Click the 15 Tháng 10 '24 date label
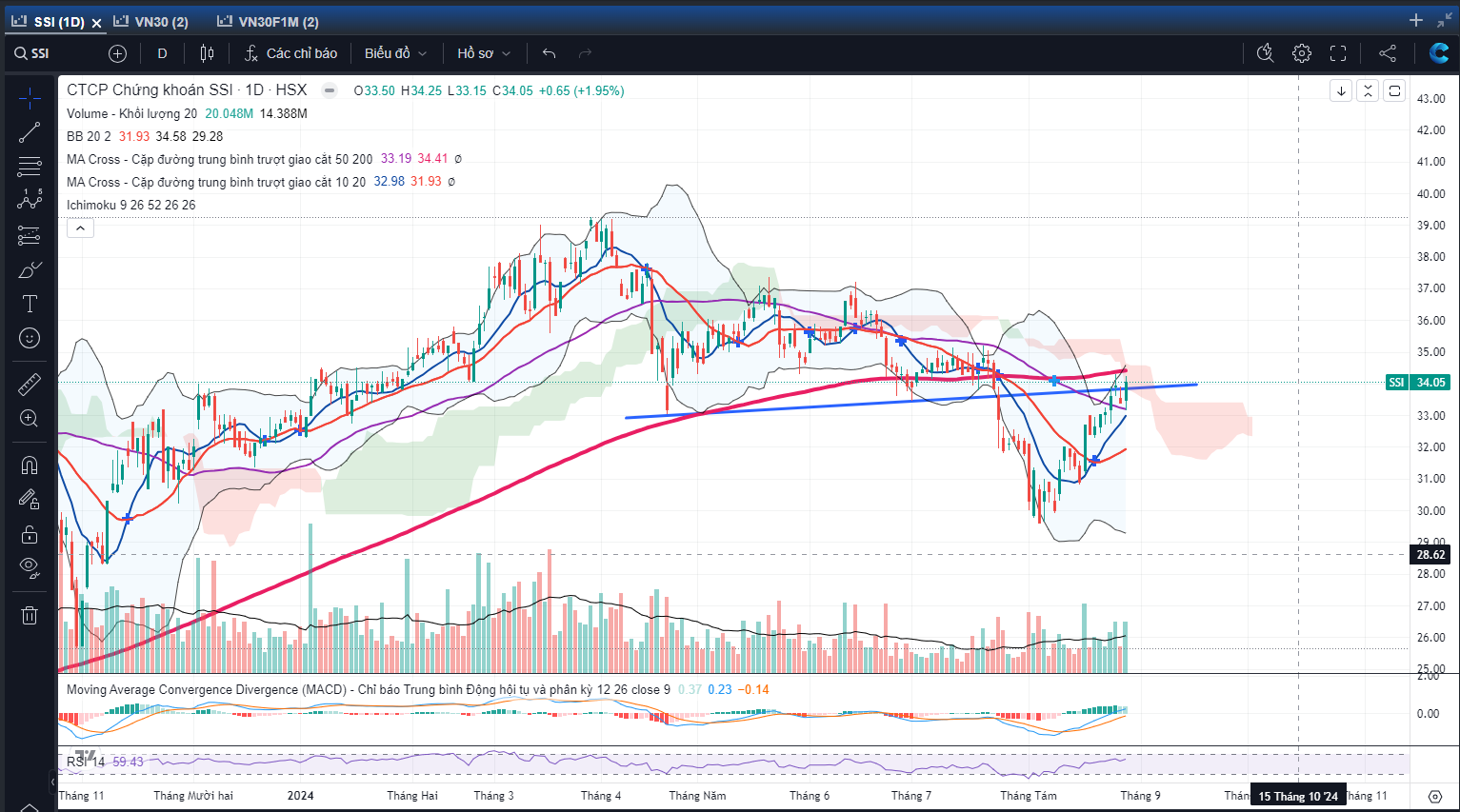 tap(1298, 796)
